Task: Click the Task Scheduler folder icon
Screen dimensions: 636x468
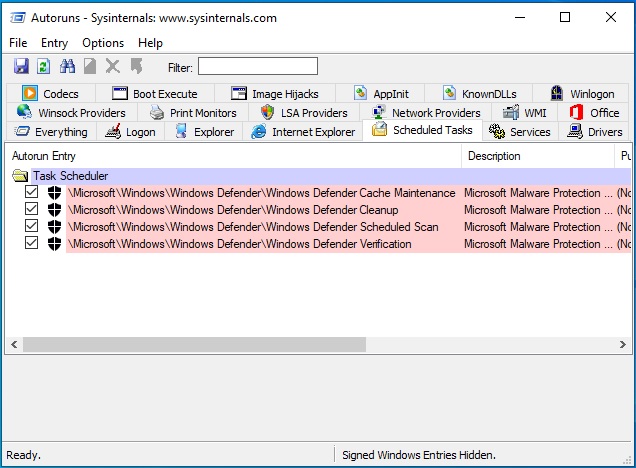Action: click(x=20, y=176)
